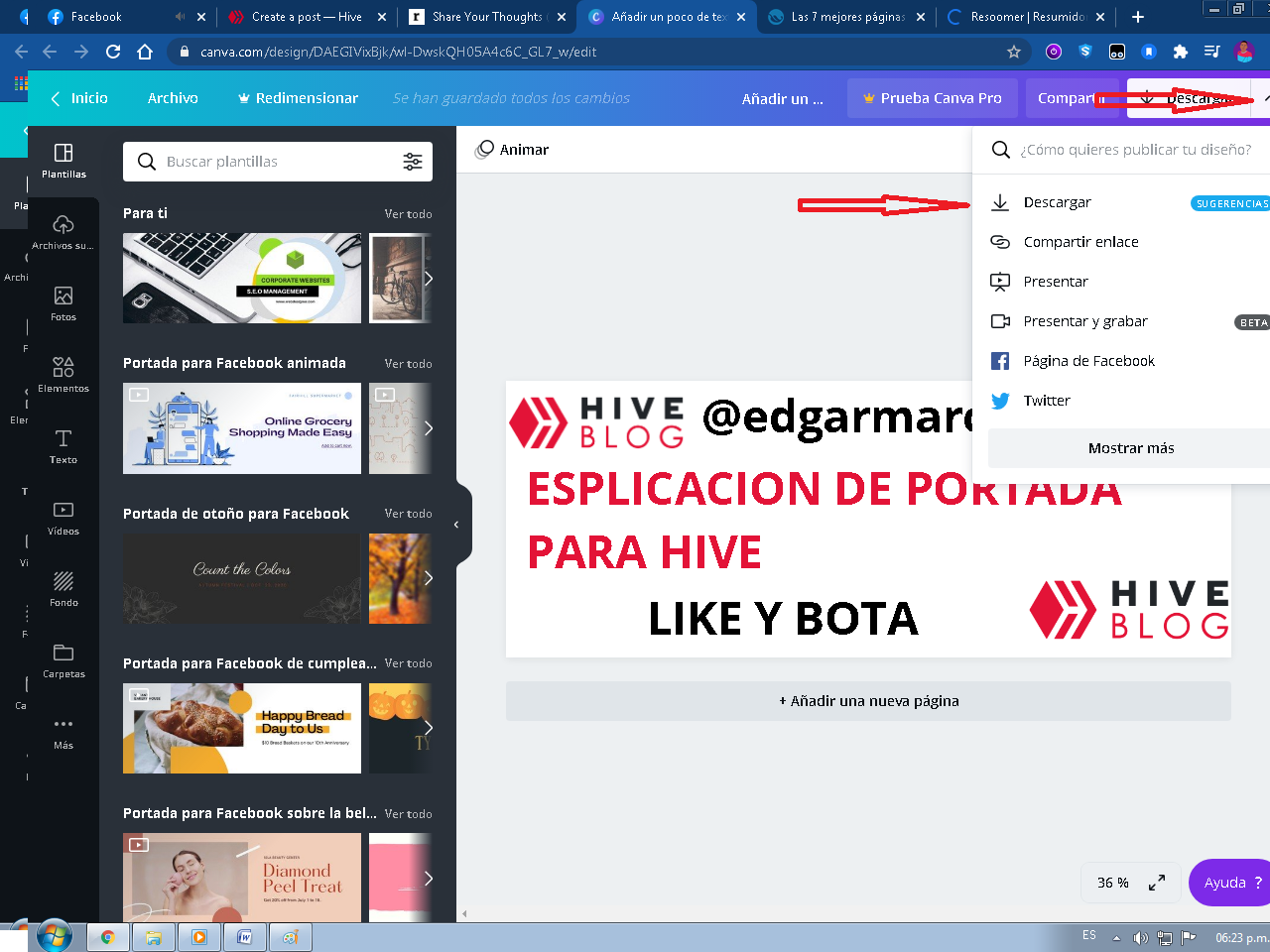1270x952 pixels.
Task: Show next templates in Para ti row
Action: (x=429, y=279)
